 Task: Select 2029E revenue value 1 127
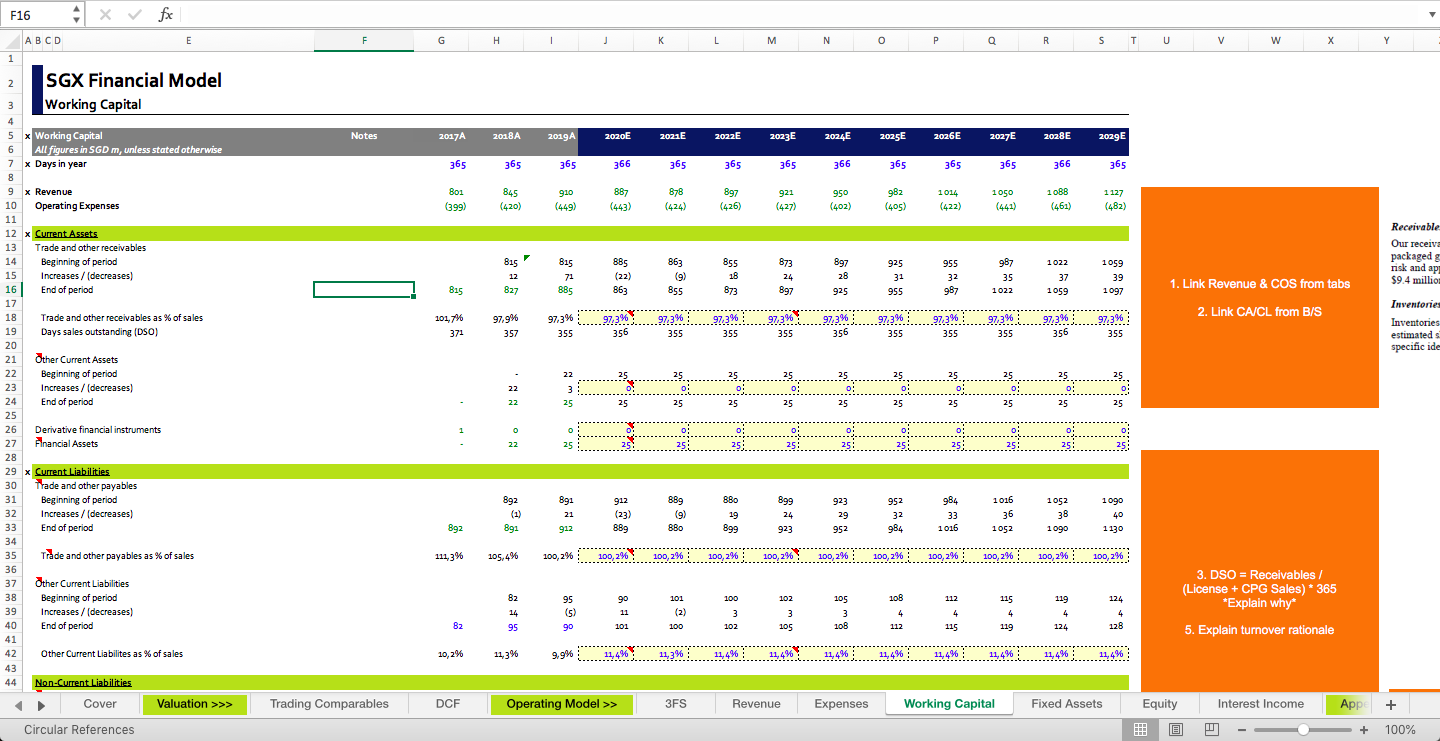[1113, 192]
